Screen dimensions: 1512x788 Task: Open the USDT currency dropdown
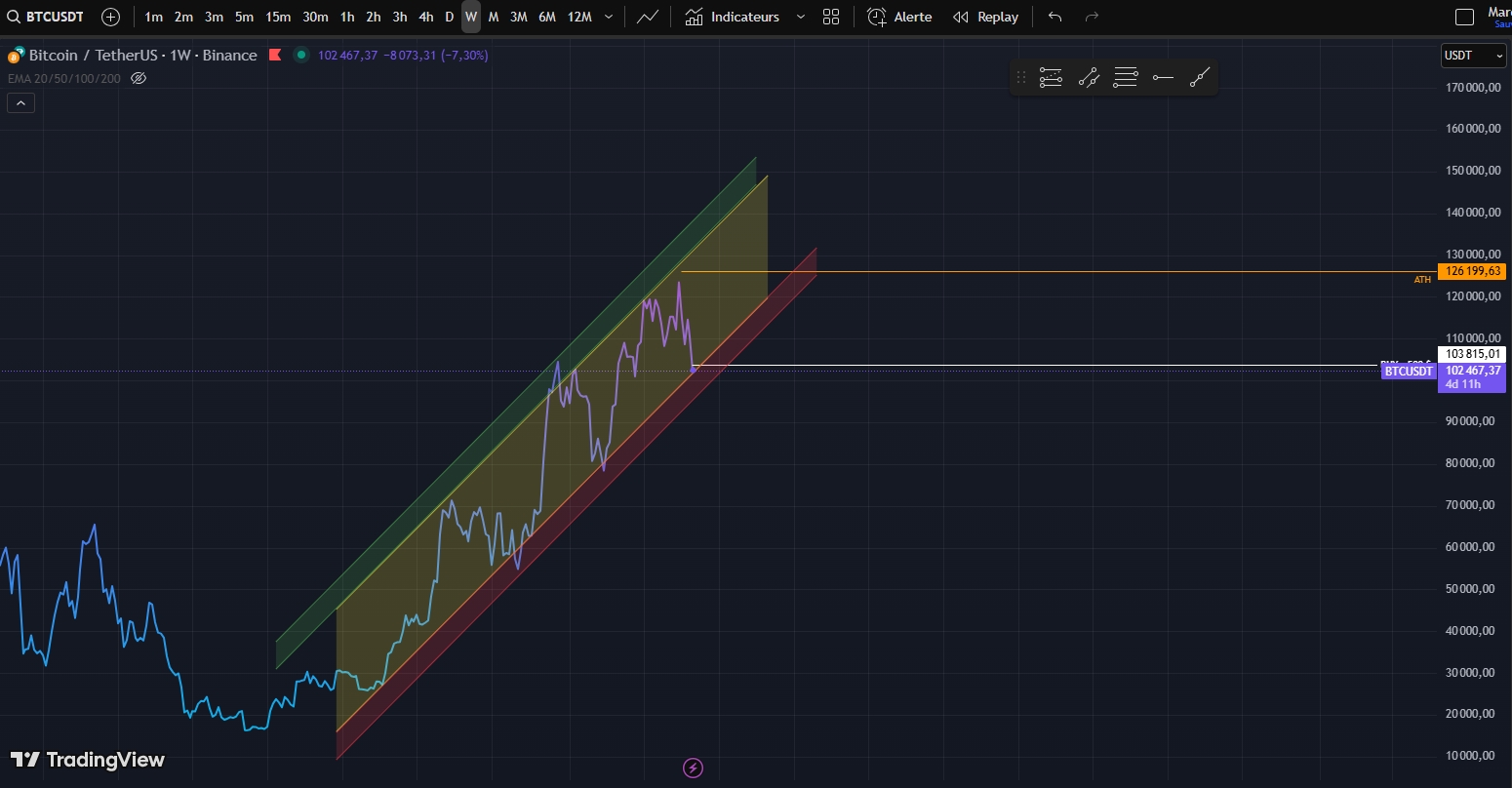[x=1473, y=56]
